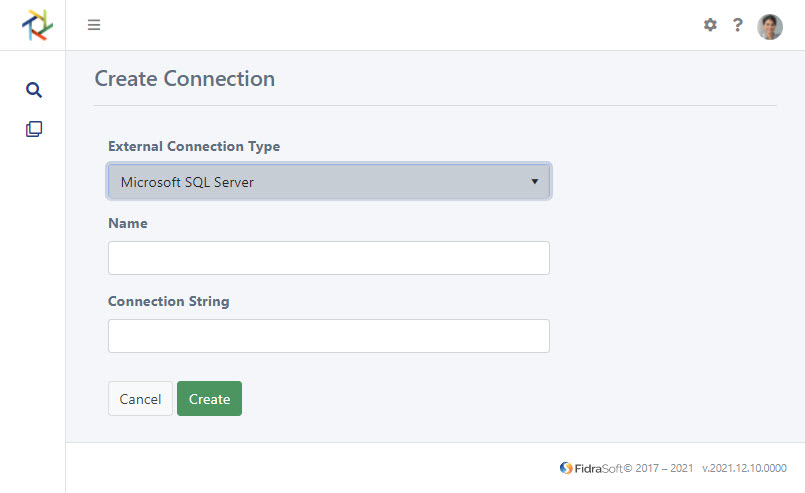Open help with the question mark icon
Viewport: 805px width, 493px height.
tap(738, 25)
